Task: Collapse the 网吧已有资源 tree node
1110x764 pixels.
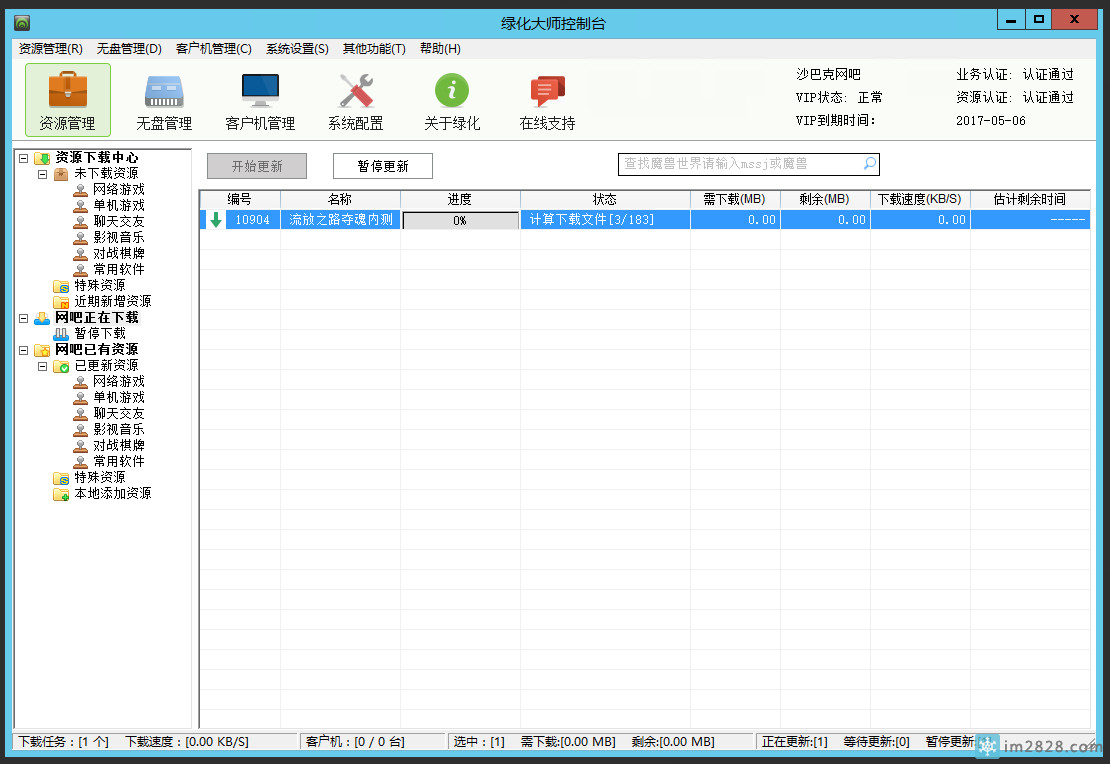Action: pos(23,350)
